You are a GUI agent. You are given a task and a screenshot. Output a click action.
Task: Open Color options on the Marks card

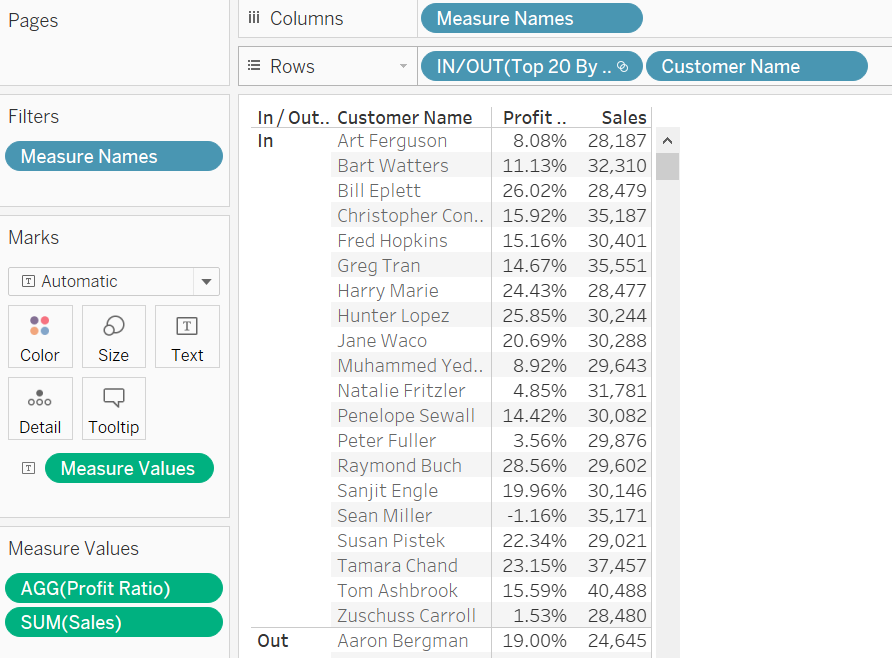(40, 337)
